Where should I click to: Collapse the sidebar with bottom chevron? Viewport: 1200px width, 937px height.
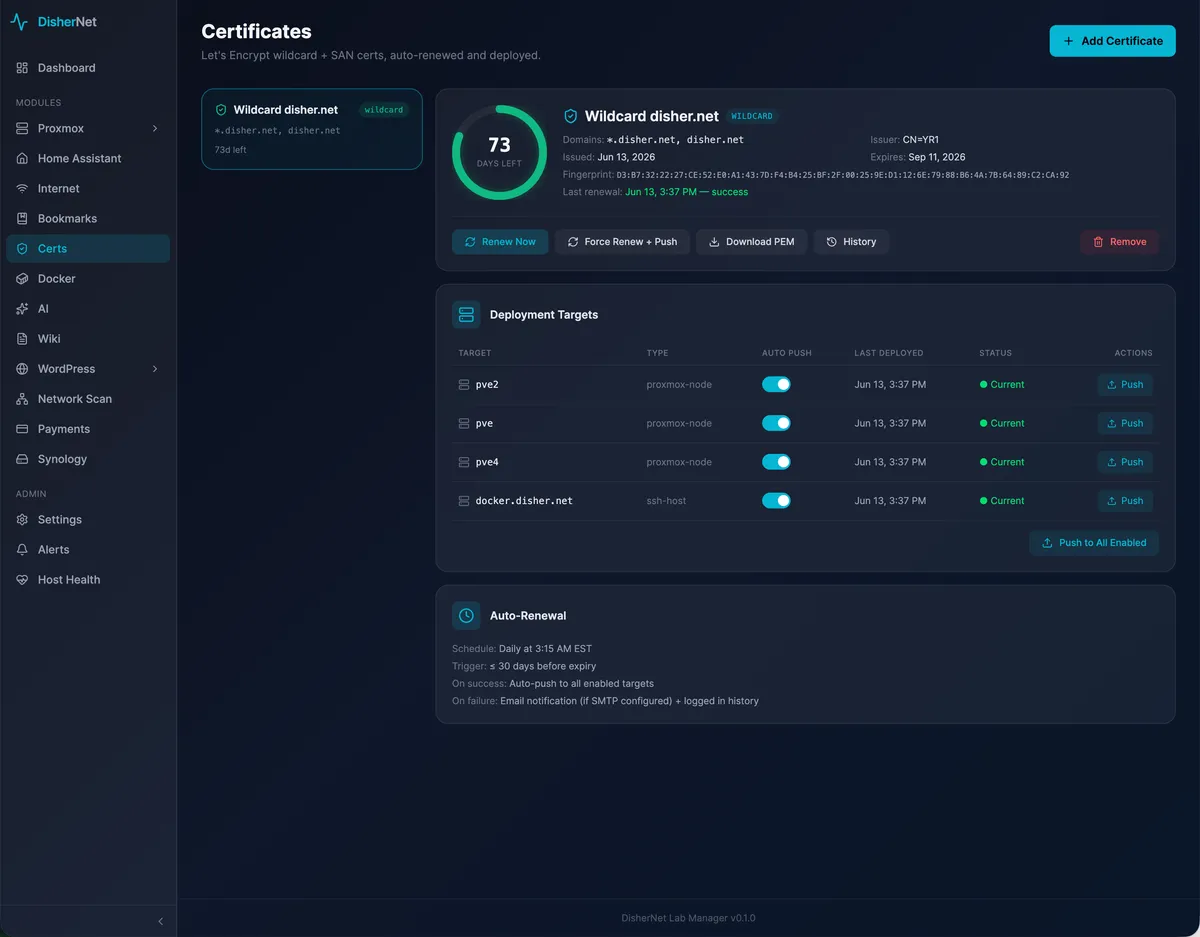(x=161, y=921)
